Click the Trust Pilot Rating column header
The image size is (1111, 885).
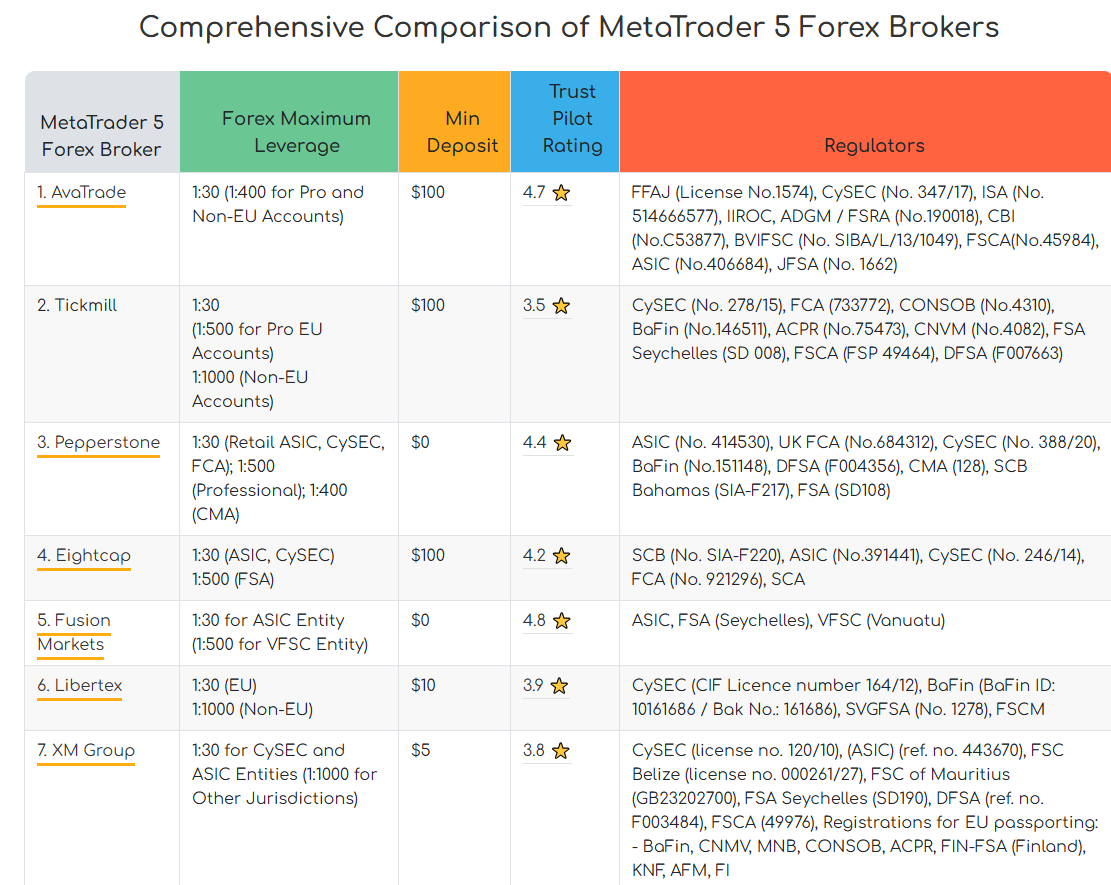pyautogui.click(x=572, y=119)
